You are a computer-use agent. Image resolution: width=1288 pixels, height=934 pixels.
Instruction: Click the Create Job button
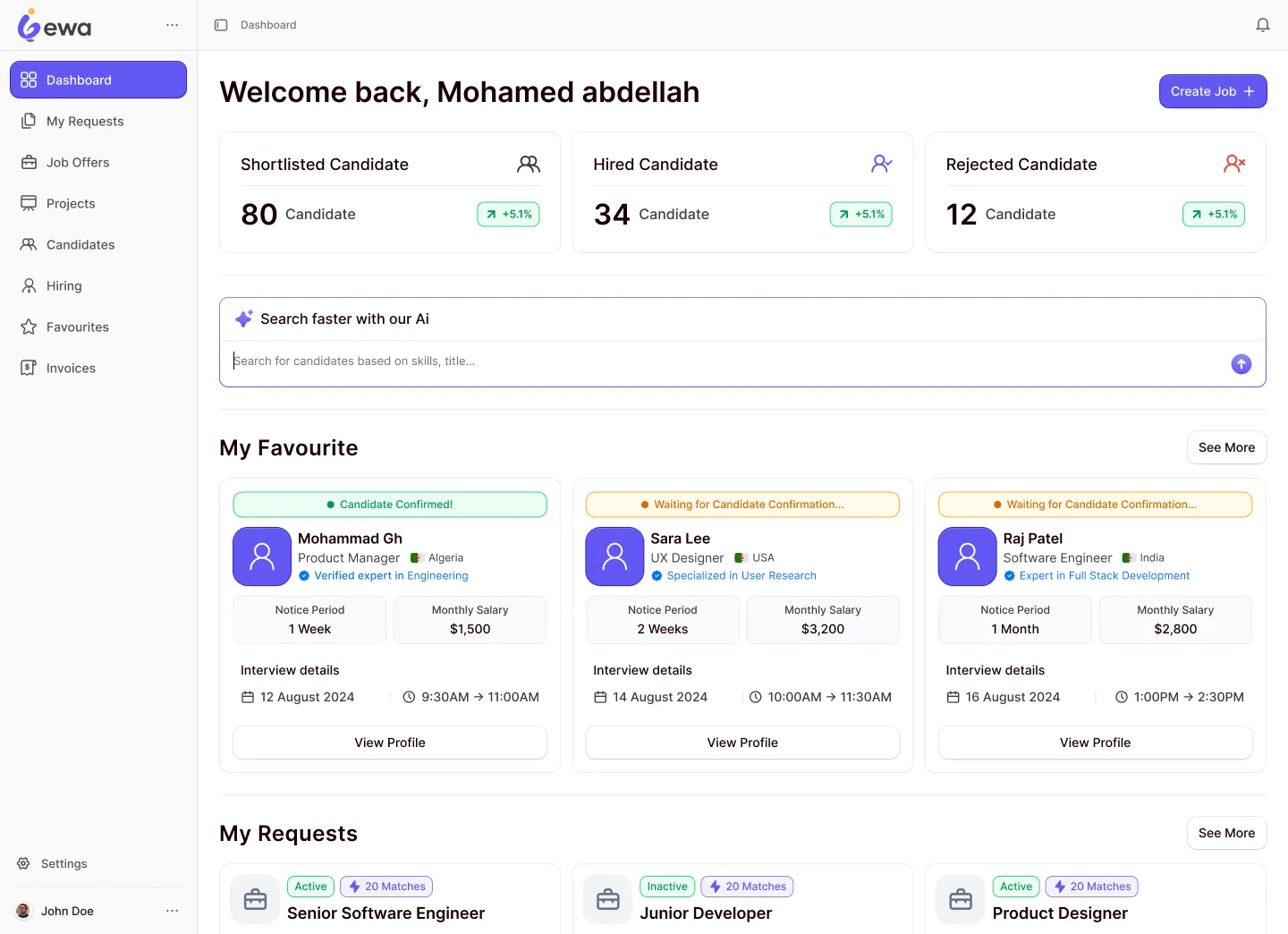pyautogui.click(x=1213, y=91)
